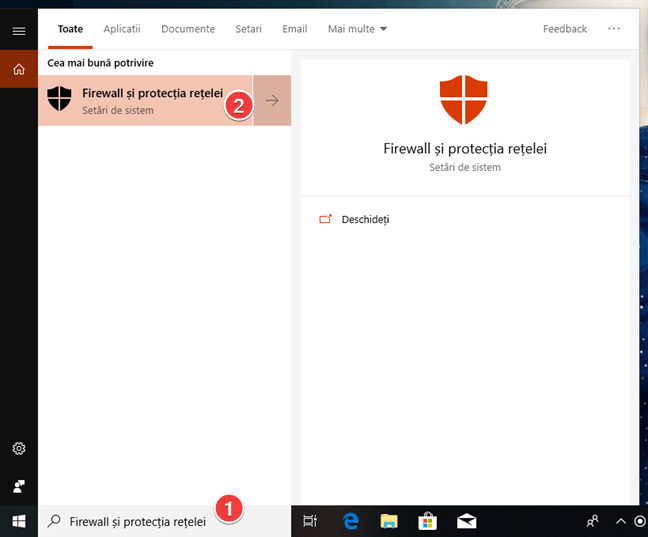Viewport: 648px width, 537px height.
Task: Open Firewall și protecția rețelei best match result
Action: (x=145, y=100)
